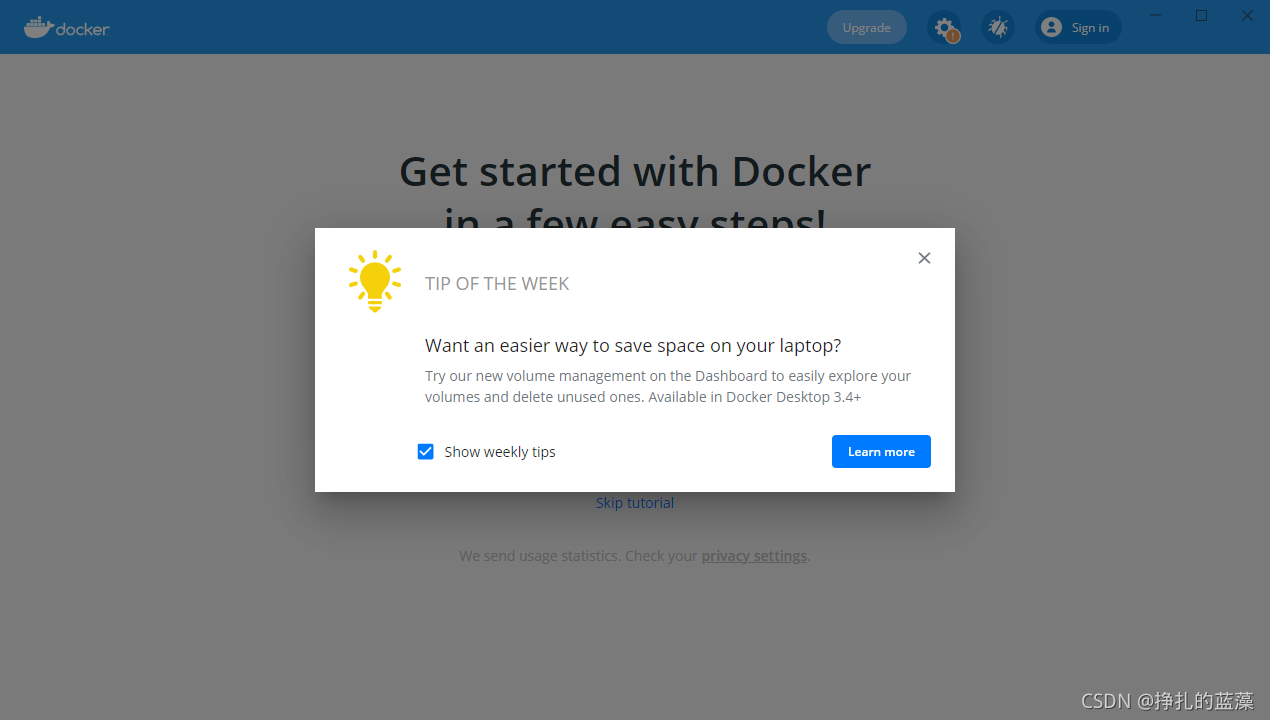Uncheck Show weekly tips checkbox
The height and width of the screenshot is (720, 1270).
426,452
